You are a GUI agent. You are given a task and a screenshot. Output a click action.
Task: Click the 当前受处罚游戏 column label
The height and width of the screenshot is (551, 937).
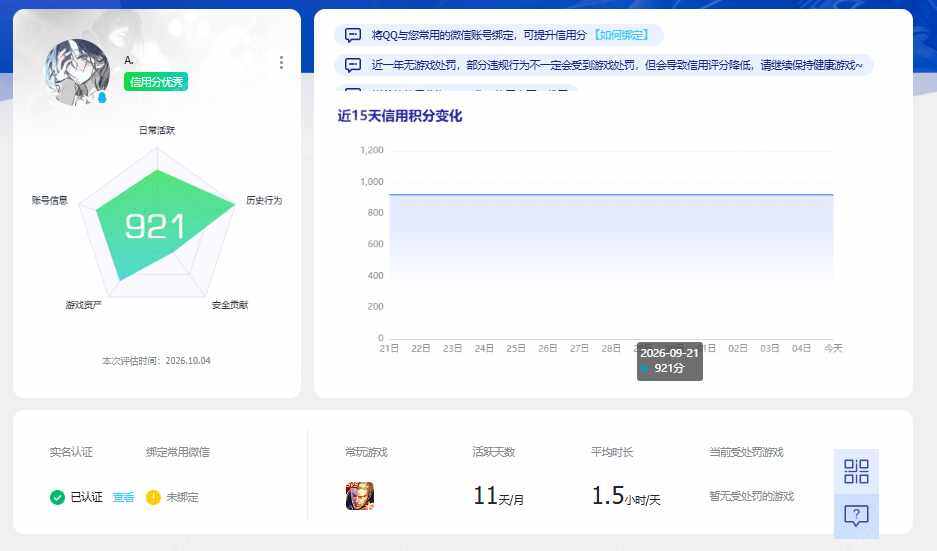[746, 452]
